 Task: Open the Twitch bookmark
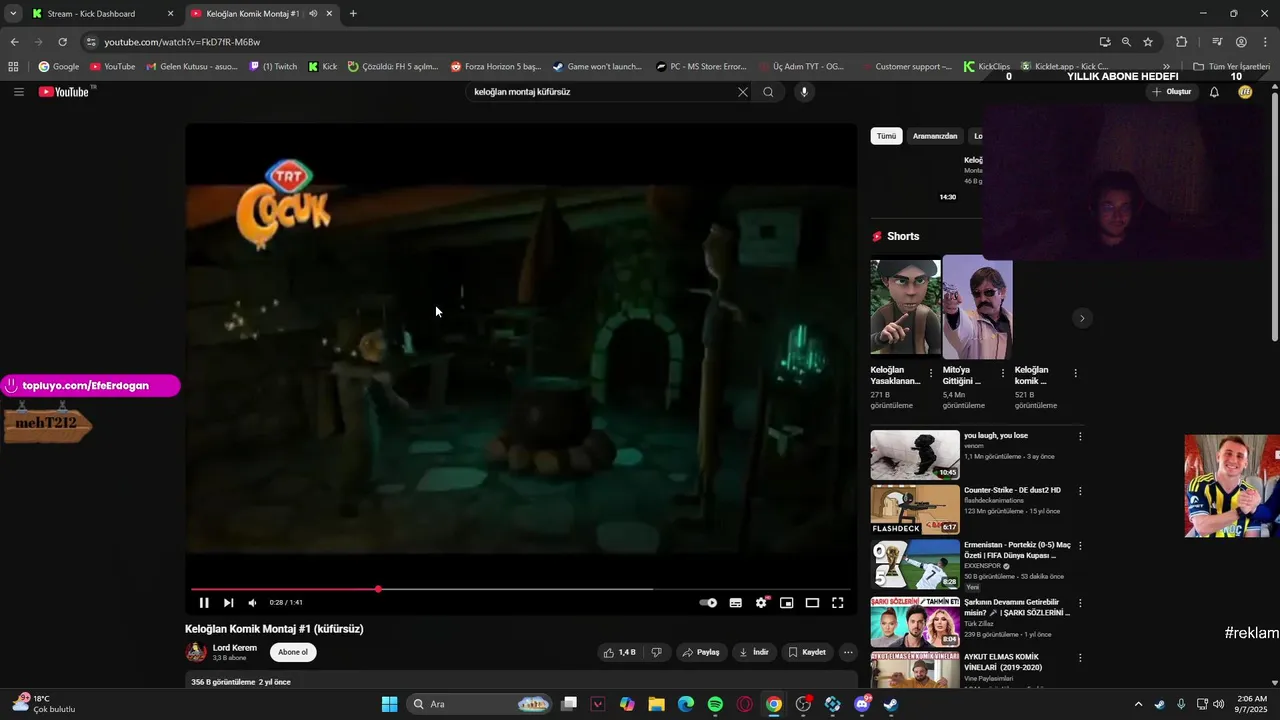pyautogui.click(x=273, y=67)
